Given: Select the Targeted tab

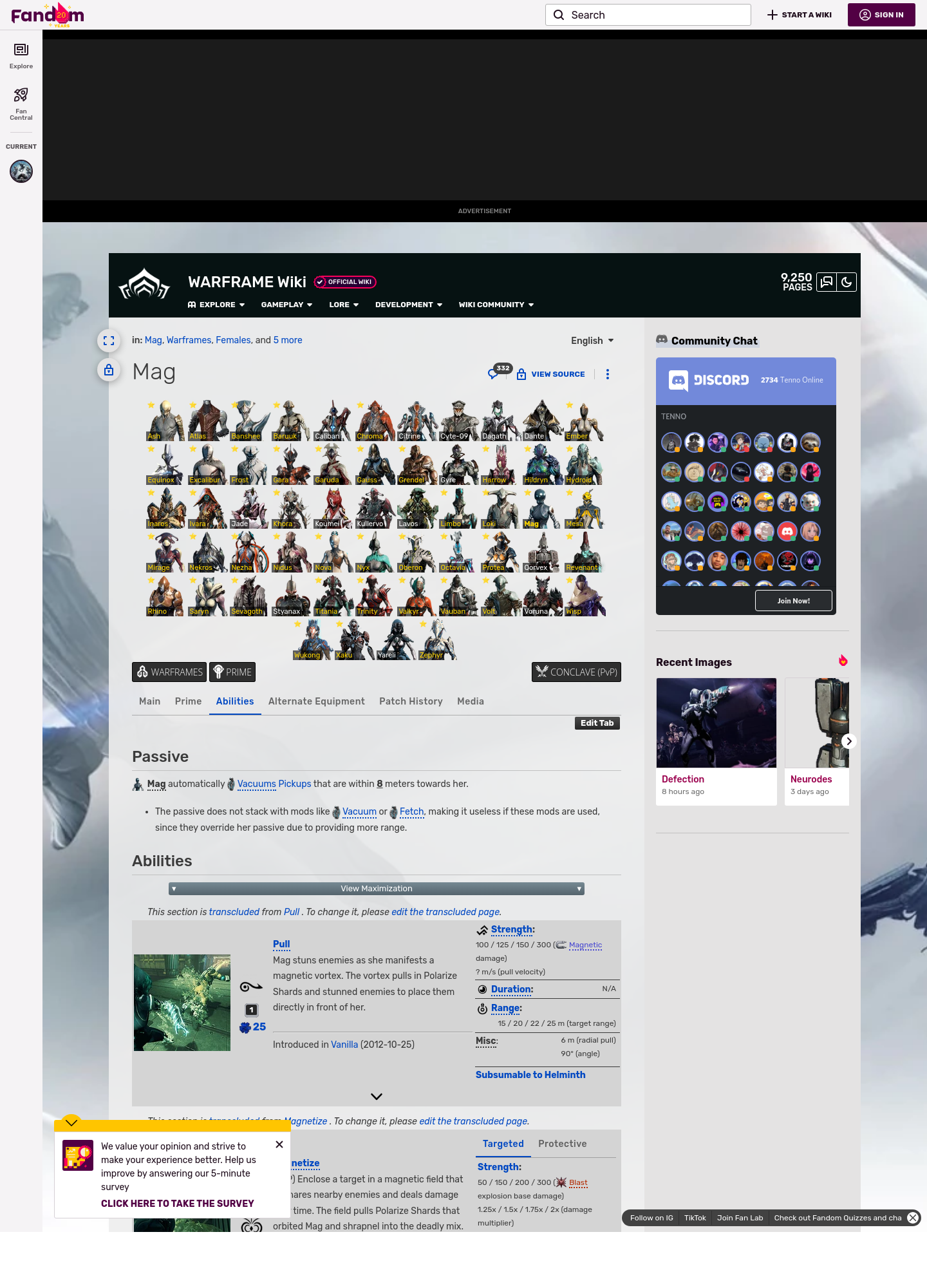Looking at the screenshot, I should 503,1144.
